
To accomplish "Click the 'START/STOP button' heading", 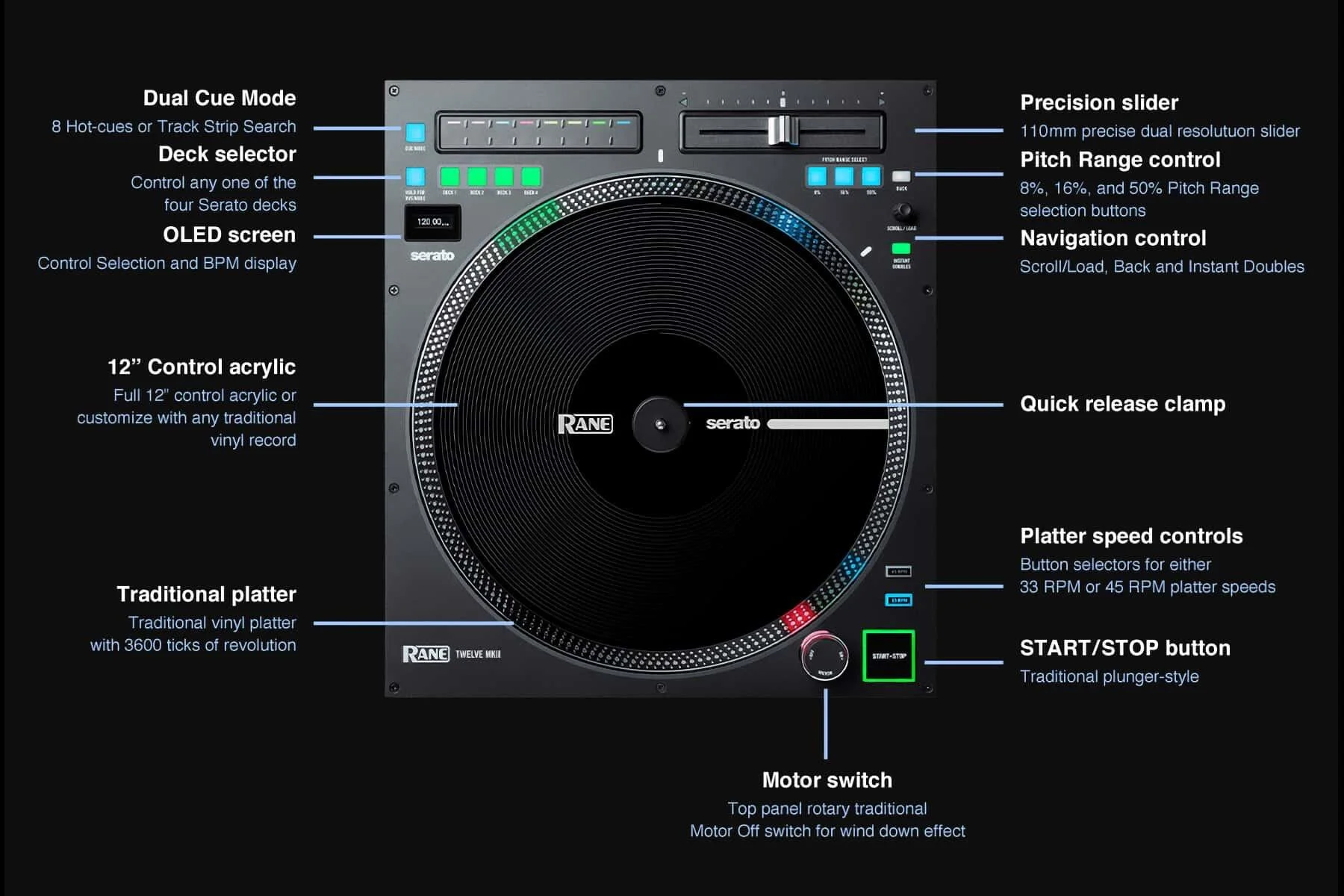I will coord(1125,648).
